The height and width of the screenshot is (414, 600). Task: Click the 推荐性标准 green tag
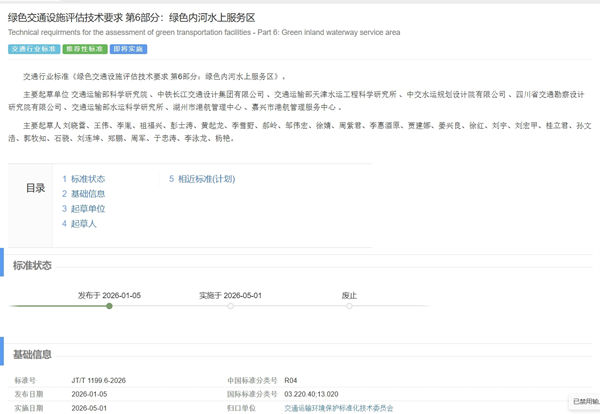pos(83,48)
